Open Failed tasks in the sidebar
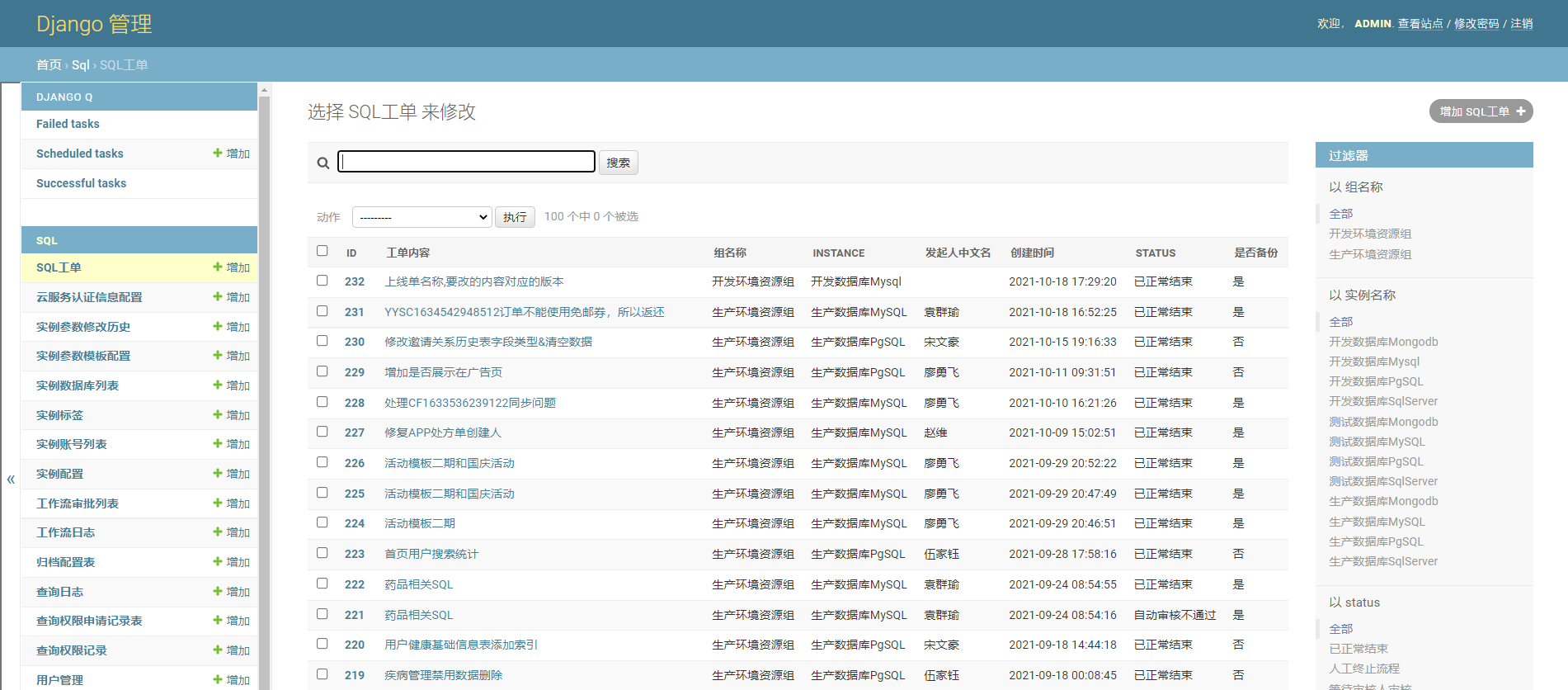1568x690 pixels. [68, 124]
